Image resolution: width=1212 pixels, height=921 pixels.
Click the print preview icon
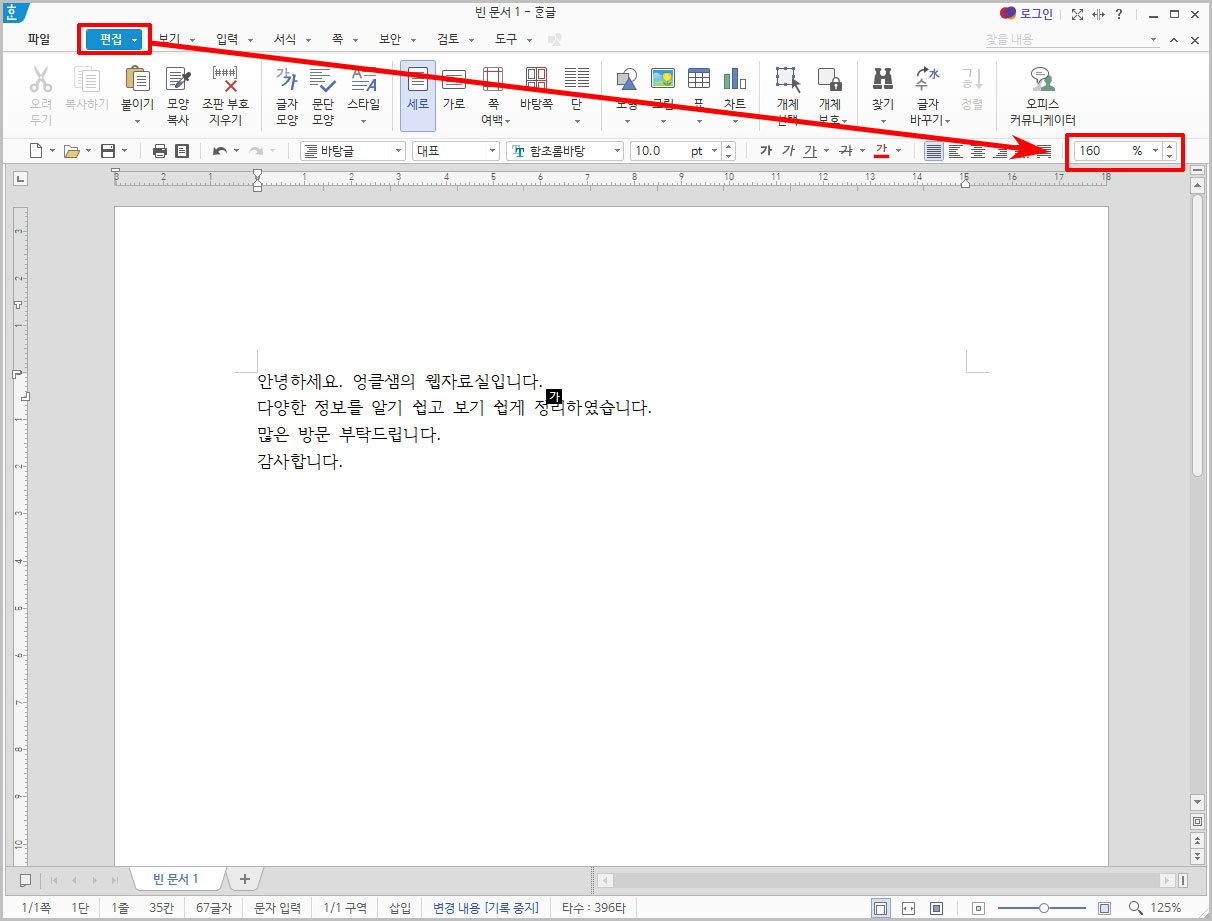point(182,151)
